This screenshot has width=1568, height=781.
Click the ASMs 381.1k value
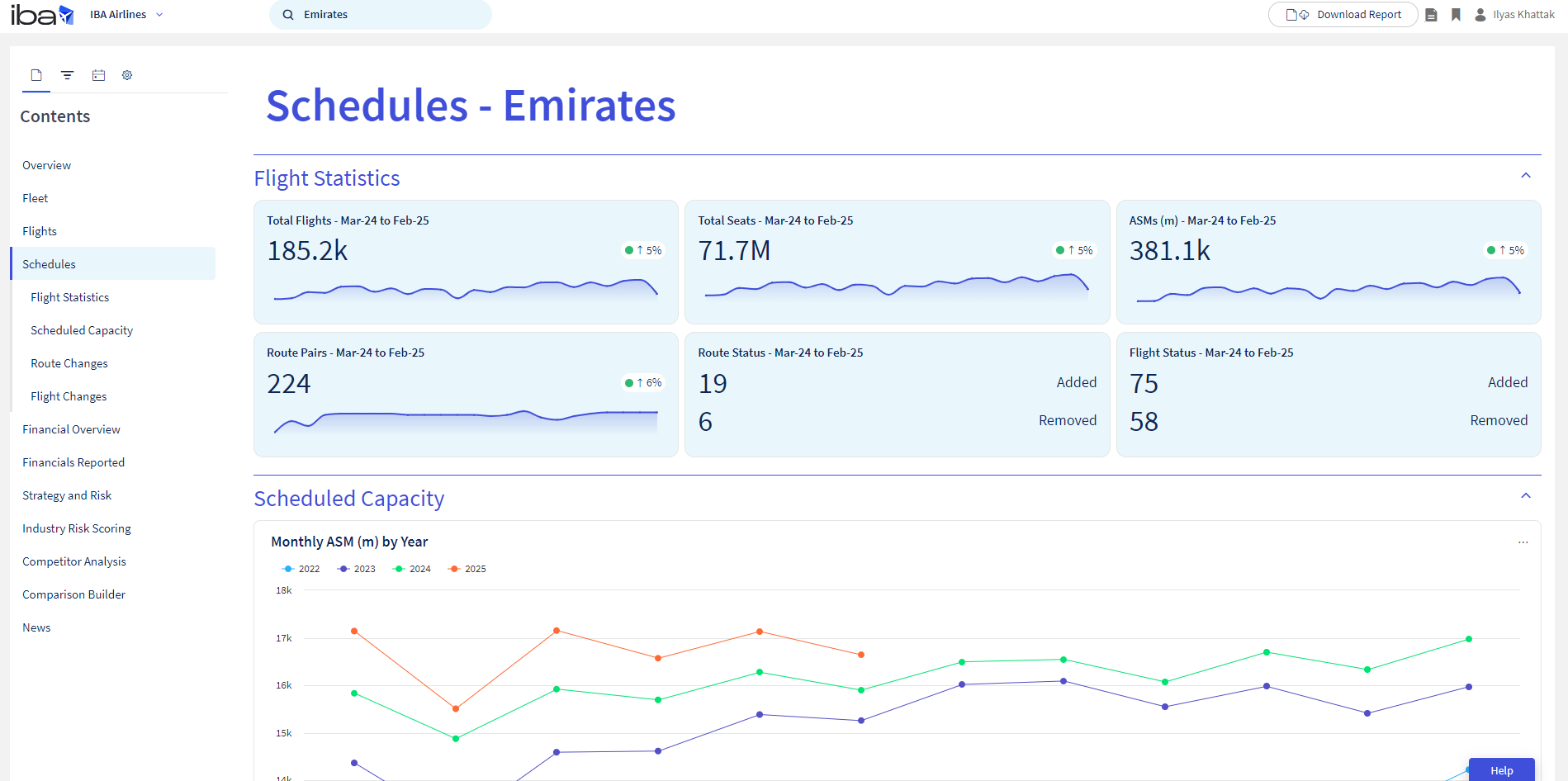(1170, 251)
